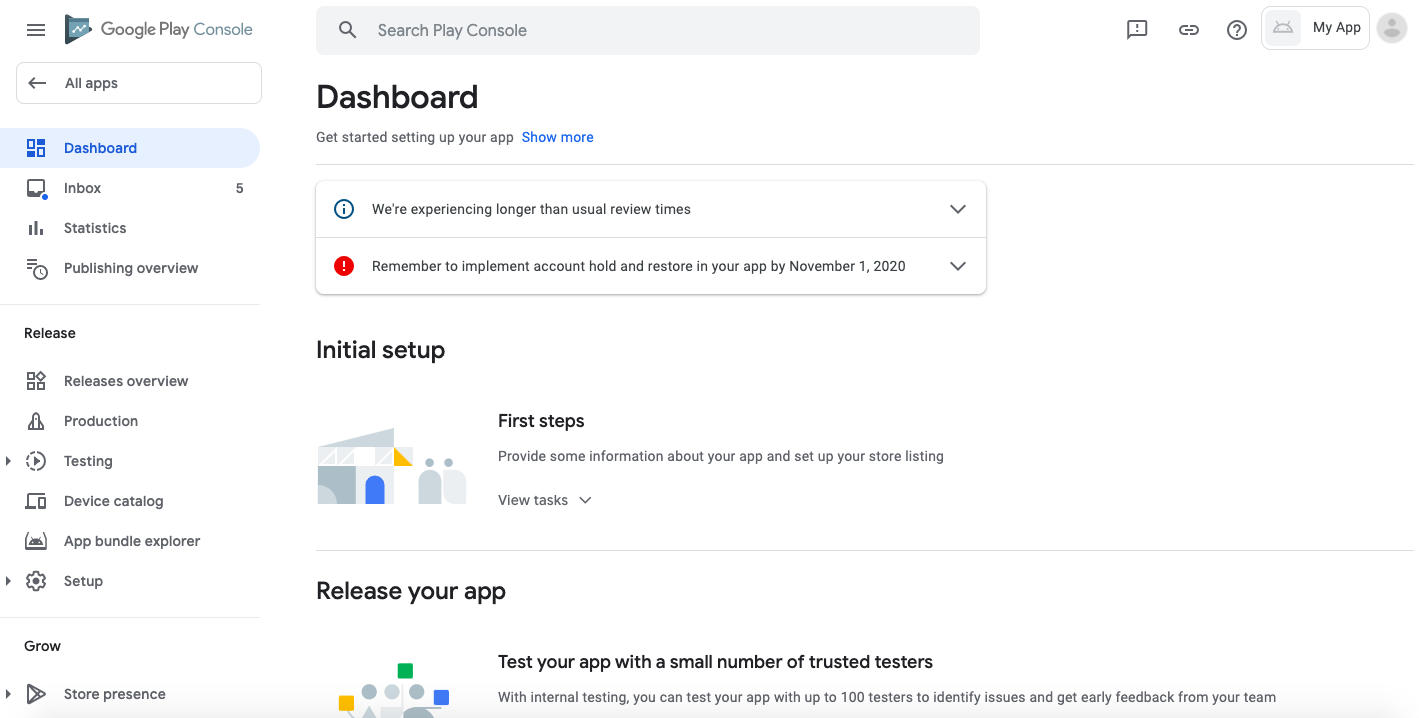The width and height of the screenshot is (1419, 718).
Task: Open the help question mark icon
Action: 1237,30
